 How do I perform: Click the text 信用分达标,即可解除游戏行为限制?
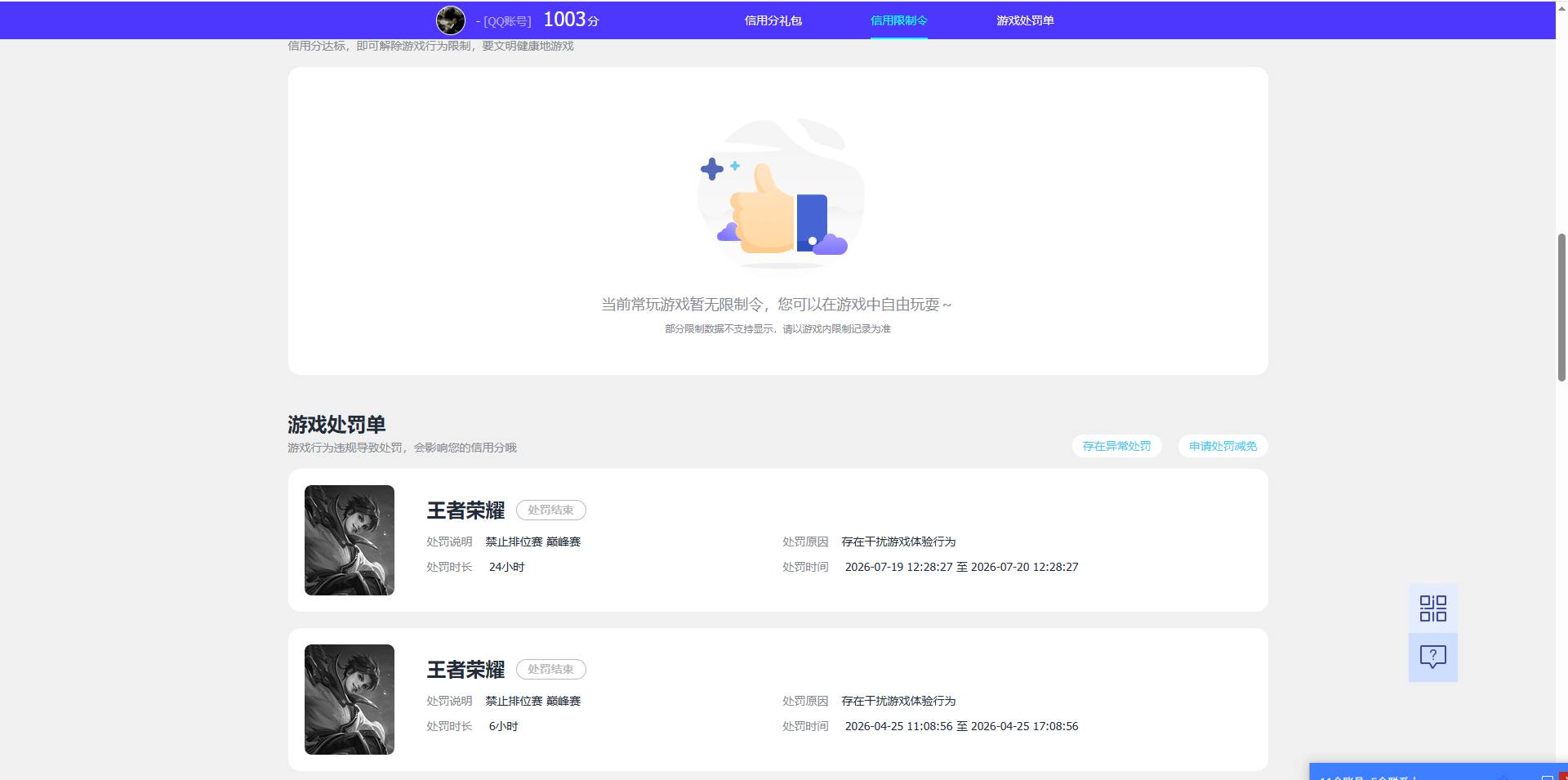click(380, 46)
